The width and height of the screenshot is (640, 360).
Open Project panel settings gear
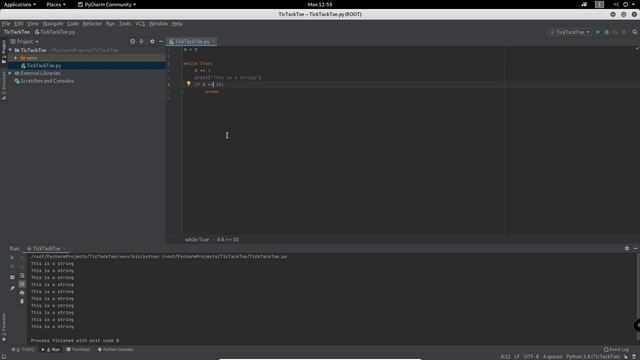click(x=152, y=41)
